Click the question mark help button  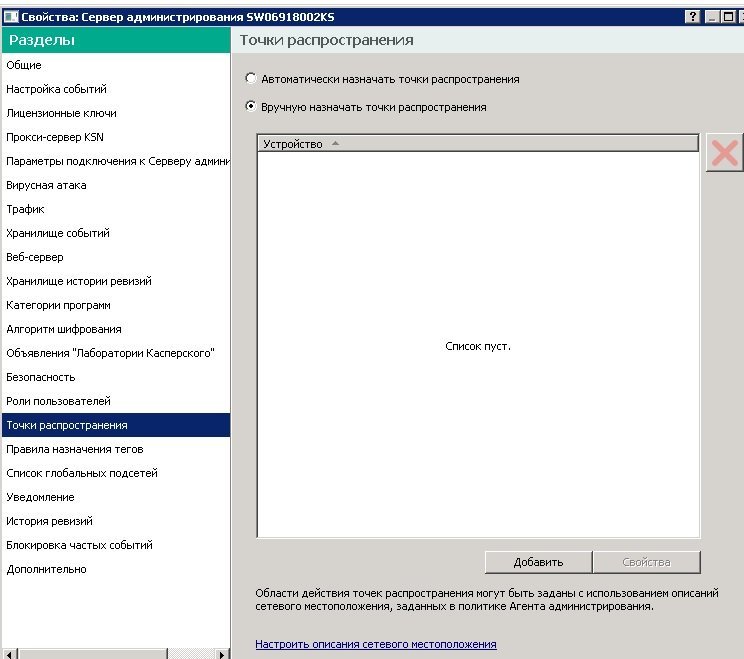(692, 17)
